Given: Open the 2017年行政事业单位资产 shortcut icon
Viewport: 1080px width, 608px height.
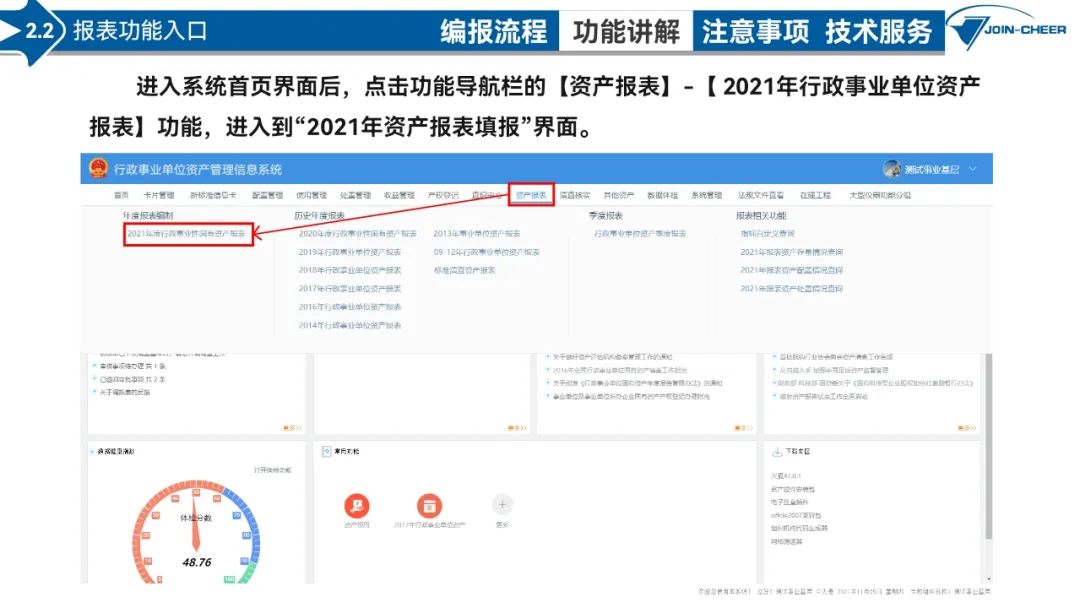Looking at the screenshot, I should click(429, 505).
